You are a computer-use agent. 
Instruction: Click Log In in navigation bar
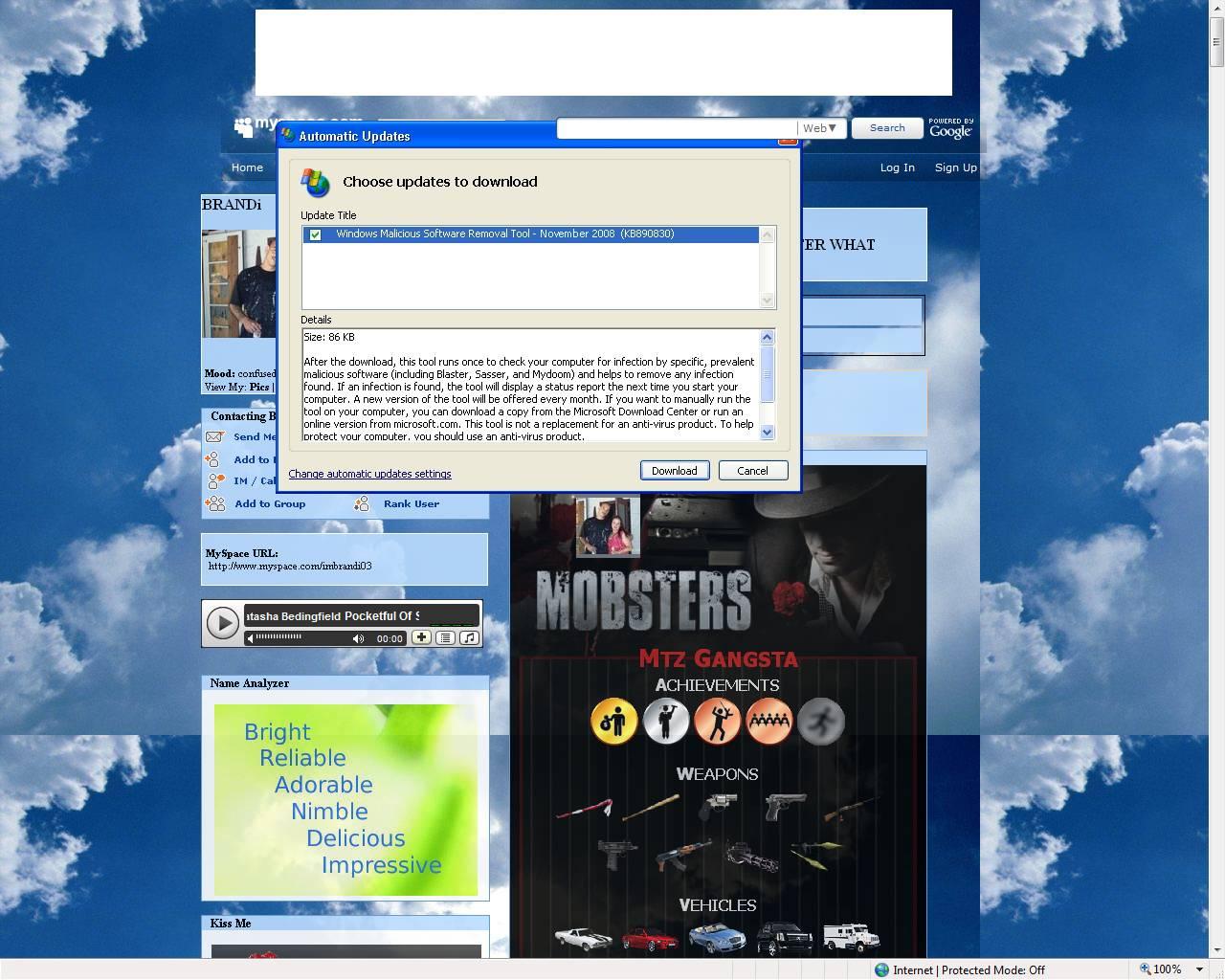(897, 167)
